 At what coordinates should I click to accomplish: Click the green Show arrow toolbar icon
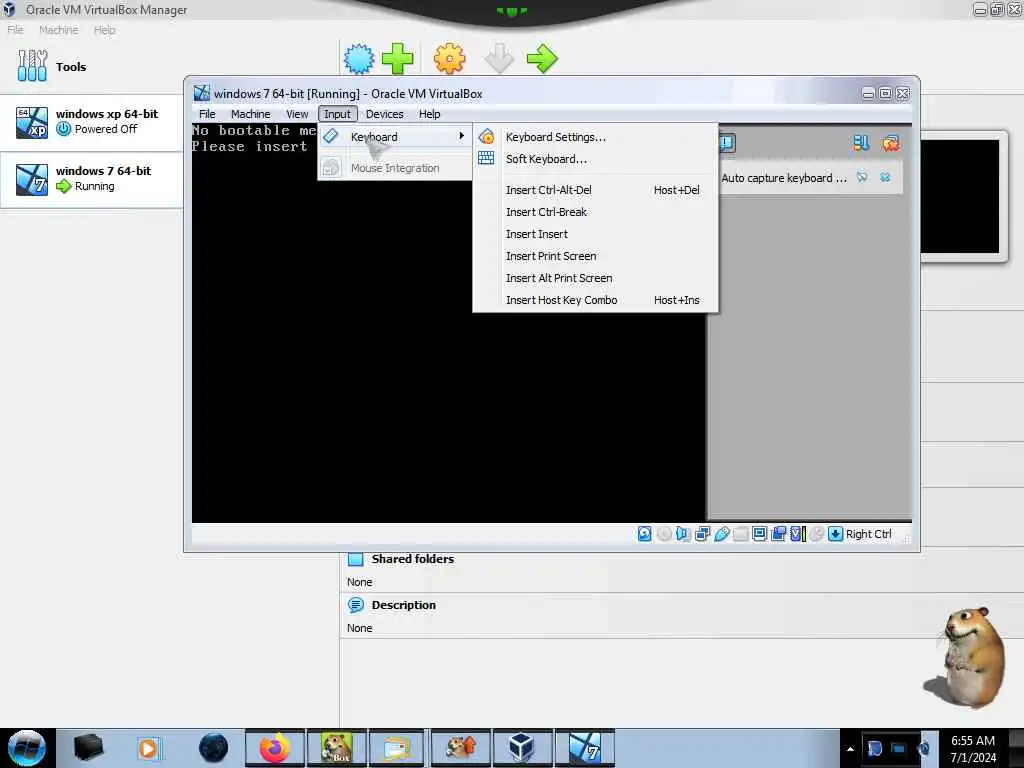tap(542, 59)
